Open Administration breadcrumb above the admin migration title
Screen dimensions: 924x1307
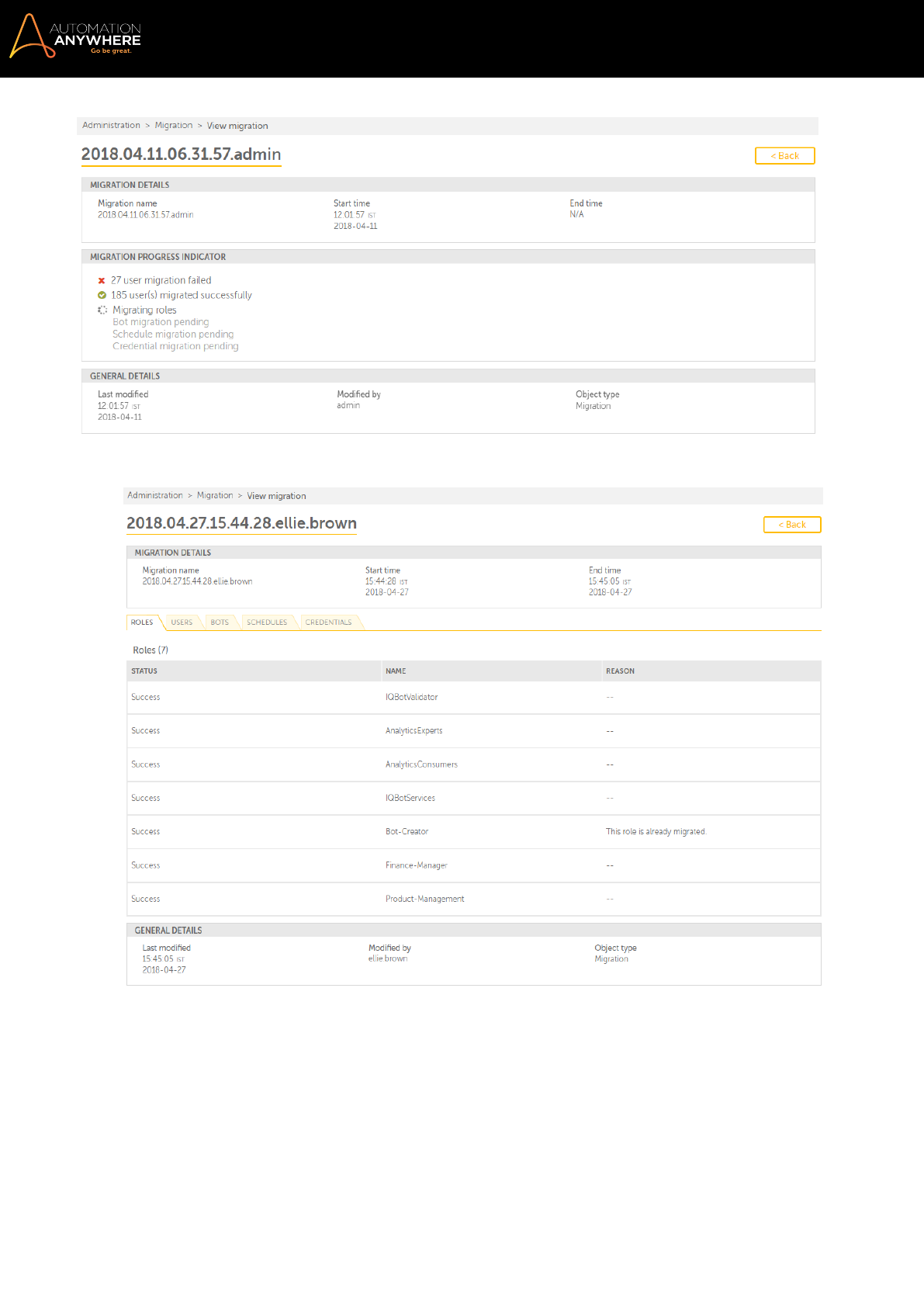[112, 126]
